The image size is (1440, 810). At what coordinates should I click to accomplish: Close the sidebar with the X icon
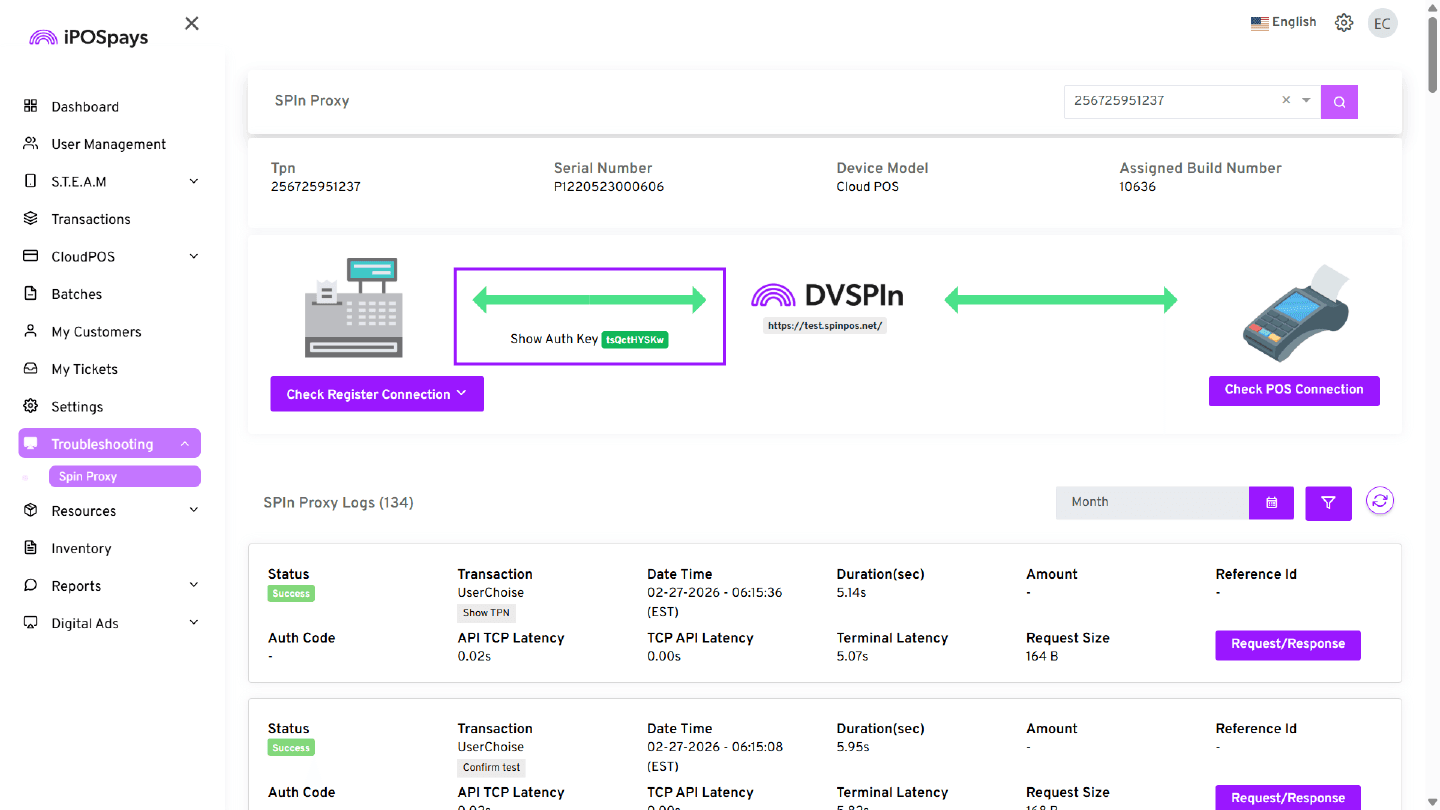(x=192, y=23)
